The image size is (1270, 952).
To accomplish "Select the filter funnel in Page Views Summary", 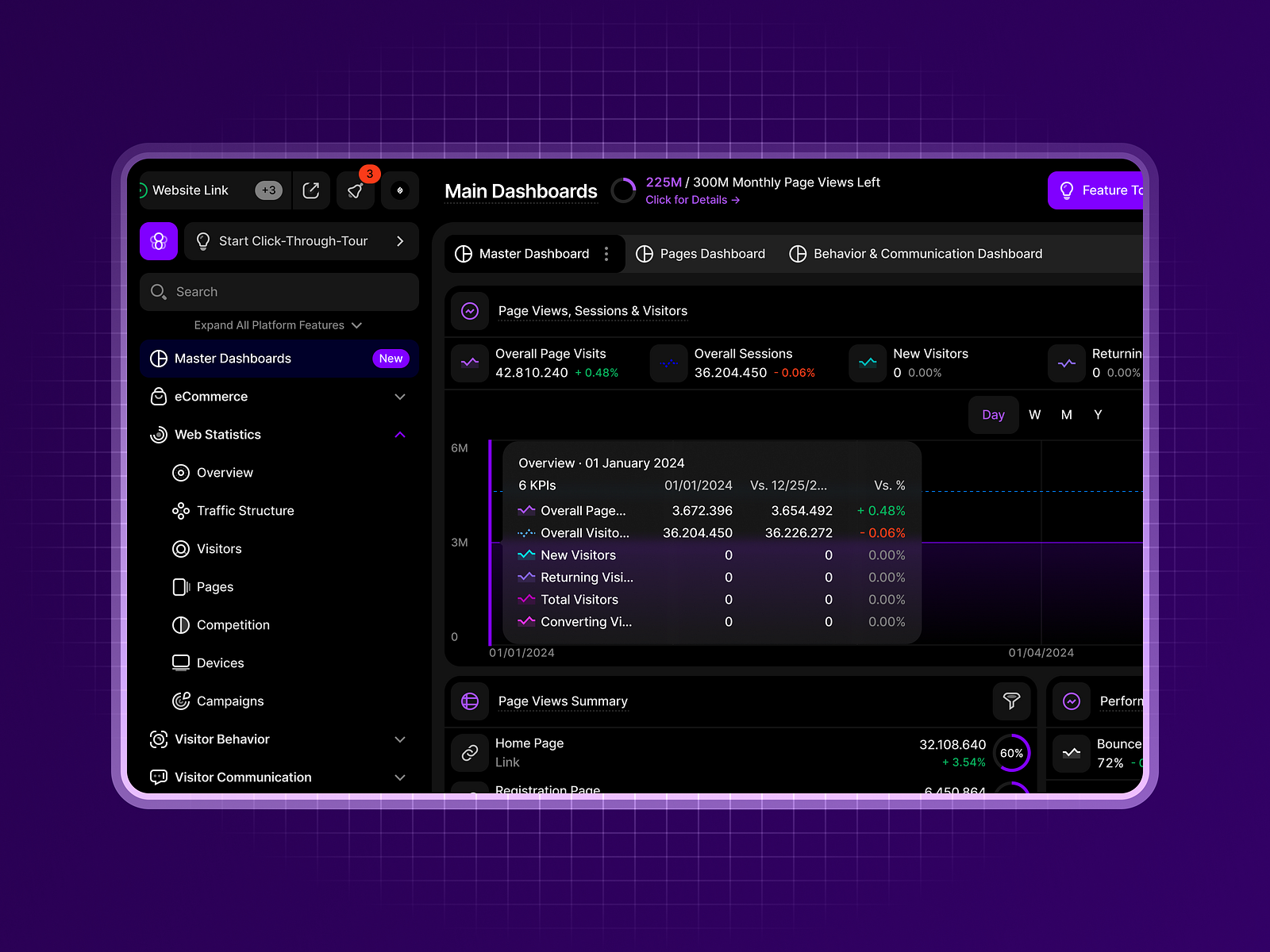I will (1011, 701).
